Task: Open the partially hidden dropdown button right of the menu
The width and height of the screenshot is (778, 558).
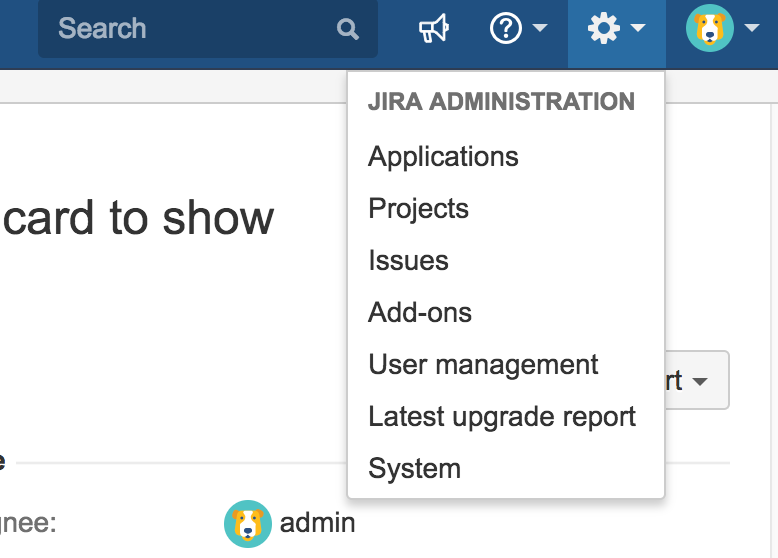Action: pyautogui.click(x=697, y=380)
